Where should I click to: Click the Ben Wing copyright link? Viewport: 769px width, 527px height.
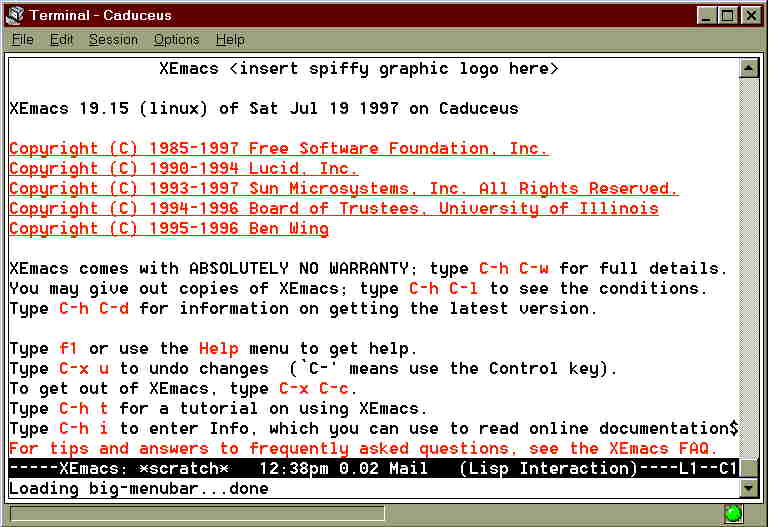[x=169, y=229]
